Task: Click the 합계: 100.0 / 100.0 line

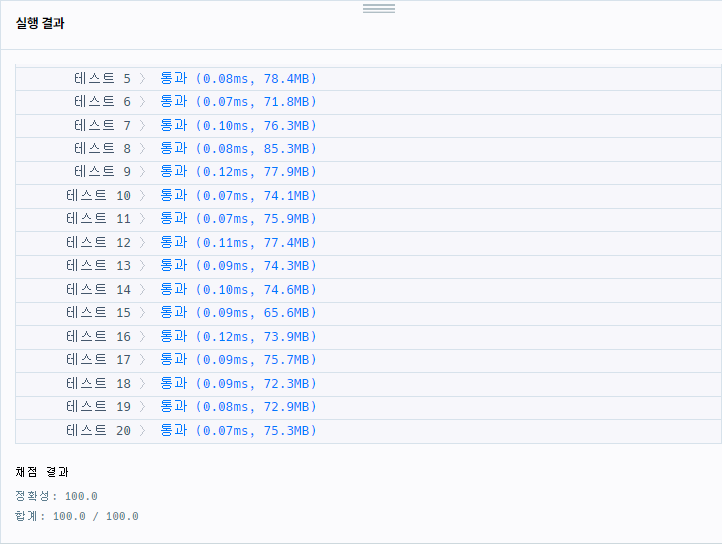Action: click(x=76, y=516)
